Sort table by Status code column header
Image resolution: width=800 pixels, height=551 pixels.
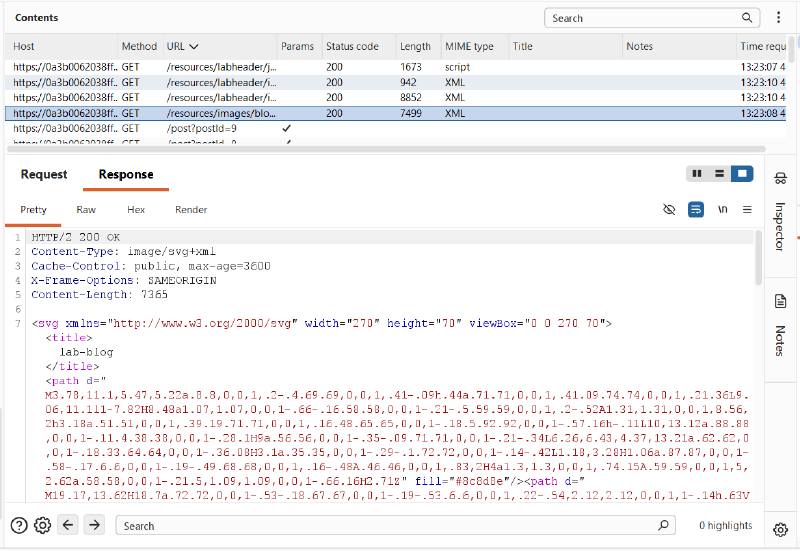tap(359, 46)
